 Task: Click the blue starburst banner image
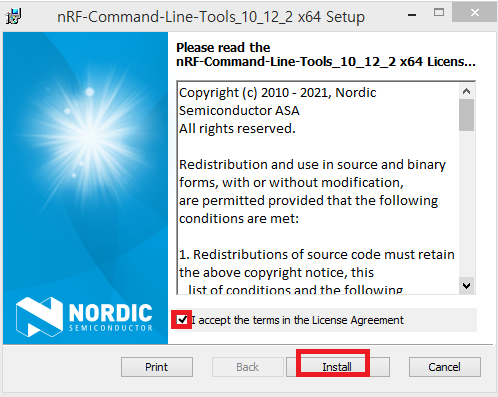85,160
